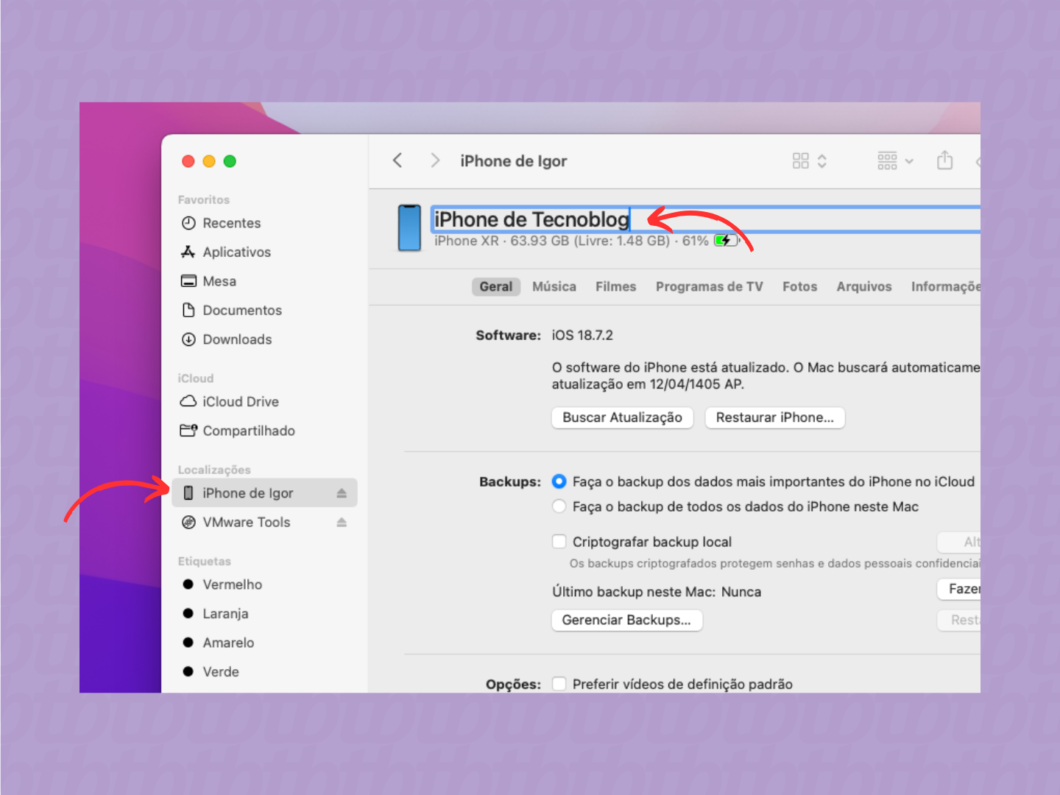Screen dimensions: 1060x795
Task: Select backup to this Mac radio option
Action: click(x=559, y=506)
